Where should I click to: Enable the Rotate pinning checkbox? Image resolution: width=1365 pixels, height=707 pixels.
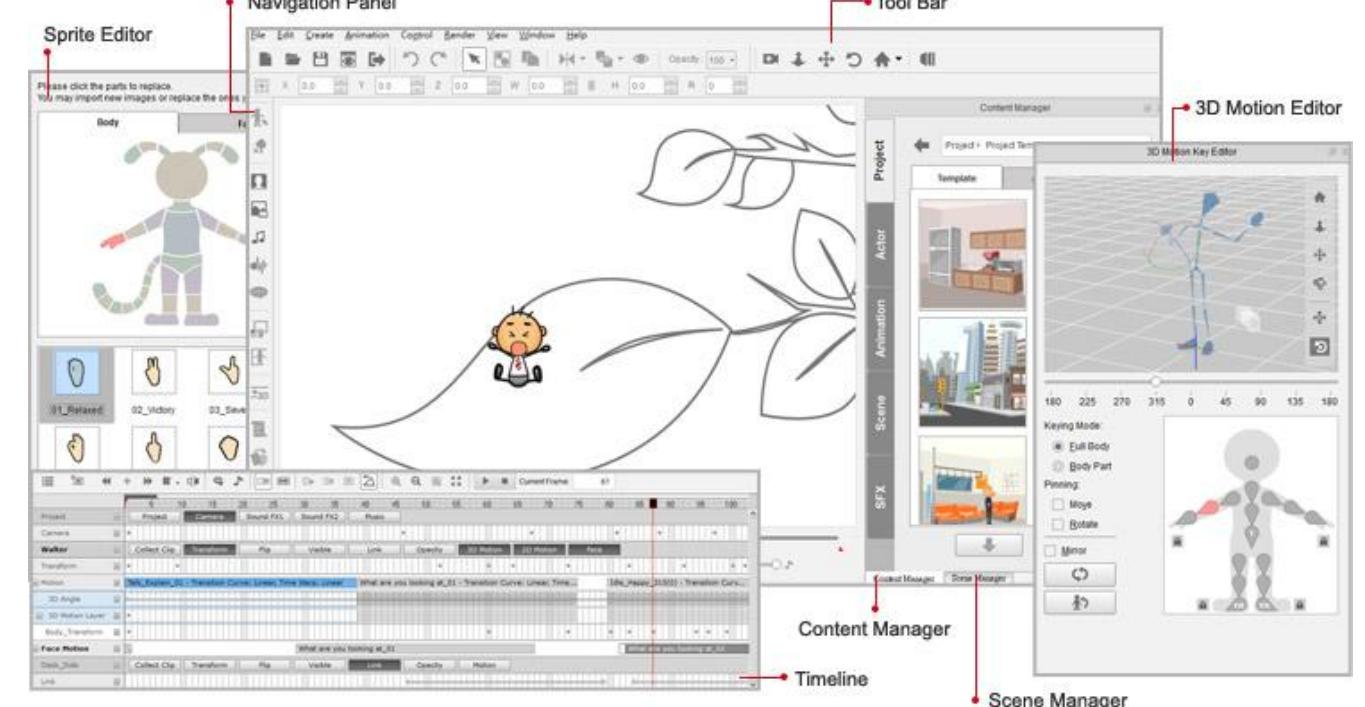pos(1057,525)
